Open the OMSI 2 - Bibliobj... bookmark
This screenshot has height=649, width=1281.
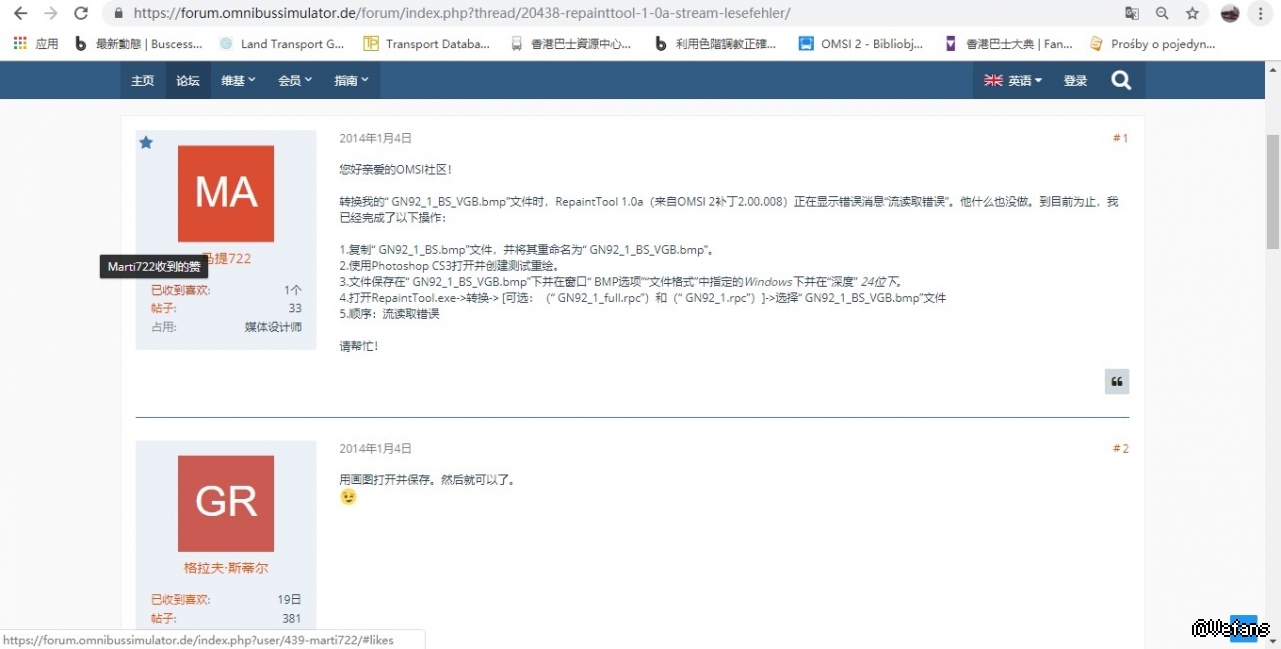tap(861, 44)
